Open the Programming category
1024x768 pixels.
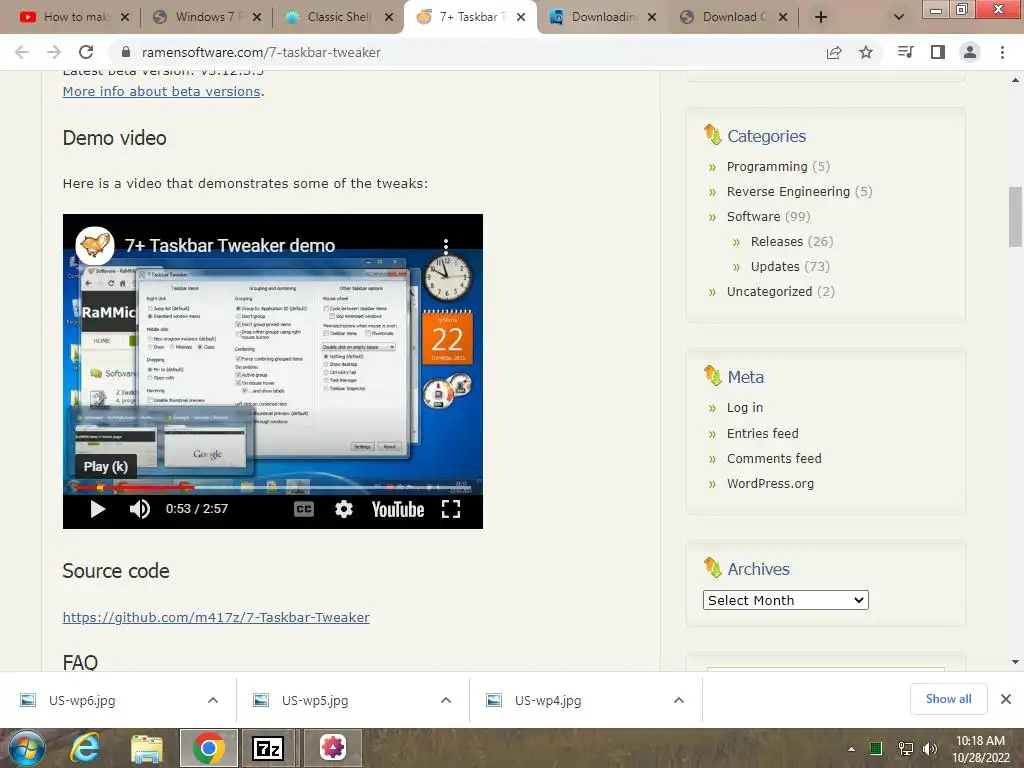click(767, 167)
